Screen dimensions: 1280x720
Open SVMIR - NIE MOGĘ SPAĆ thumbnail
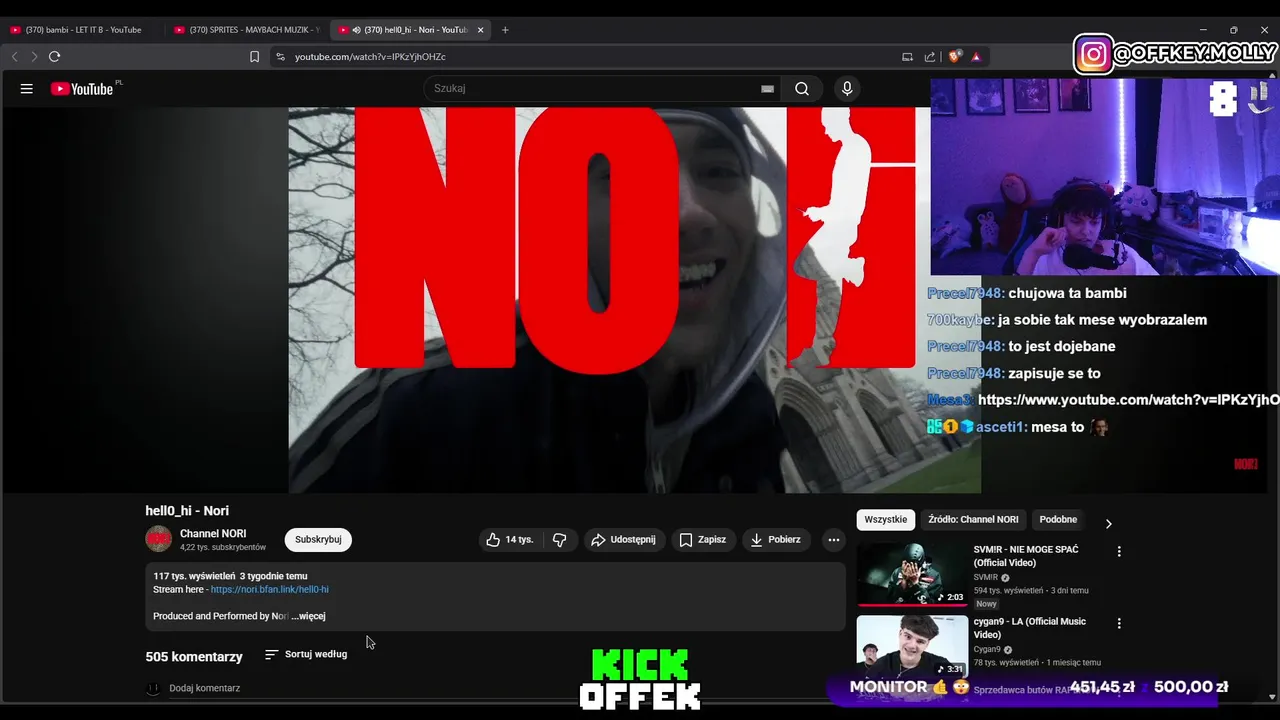click(912, 574)
